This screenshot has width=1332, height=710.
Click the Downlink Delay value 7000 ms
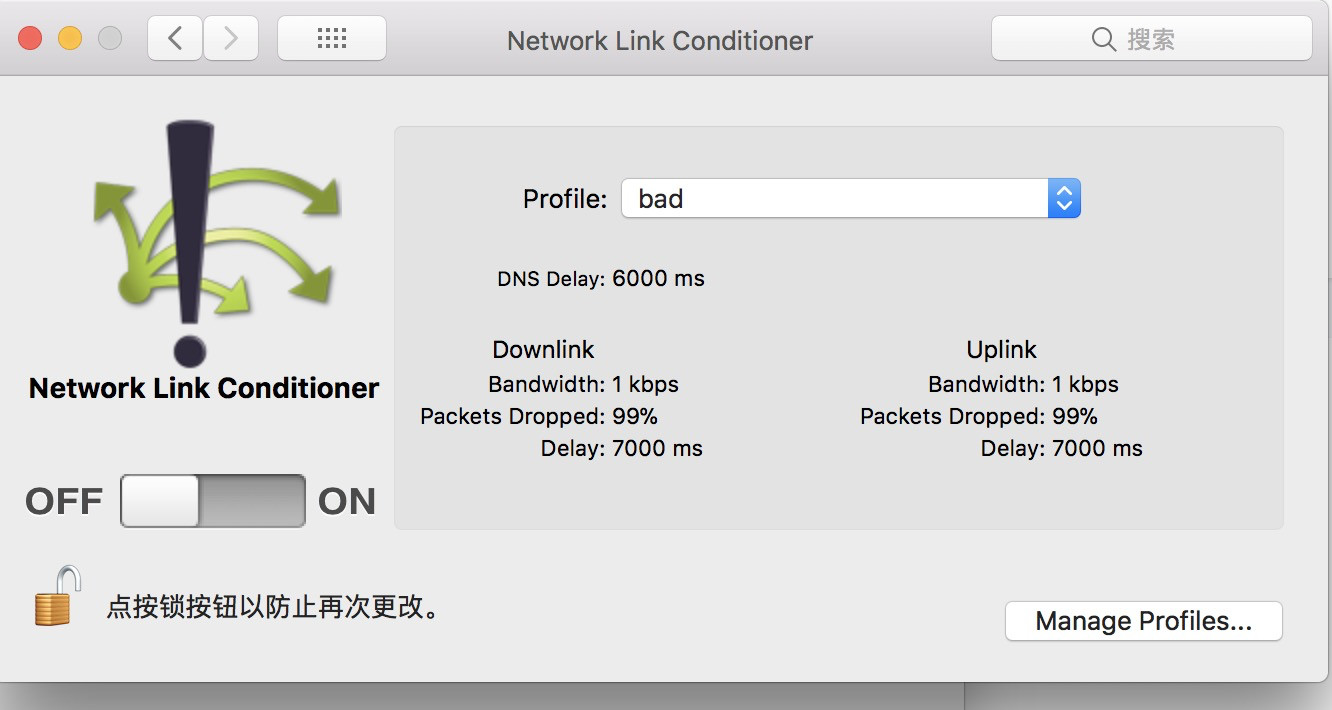click(657, 448)
